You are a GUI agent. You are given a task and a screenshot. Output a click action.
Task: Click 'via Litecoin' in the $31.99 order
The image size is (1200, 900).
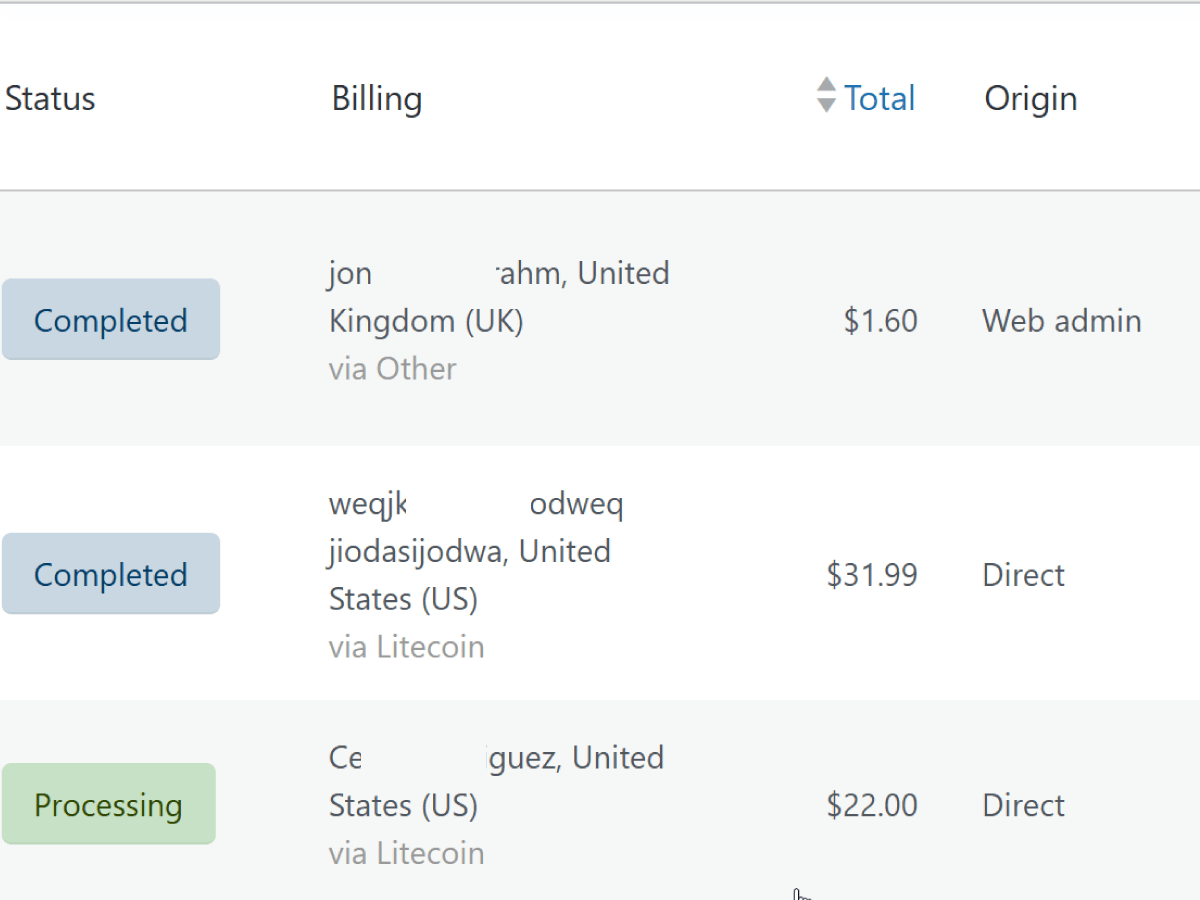[406, 647]
